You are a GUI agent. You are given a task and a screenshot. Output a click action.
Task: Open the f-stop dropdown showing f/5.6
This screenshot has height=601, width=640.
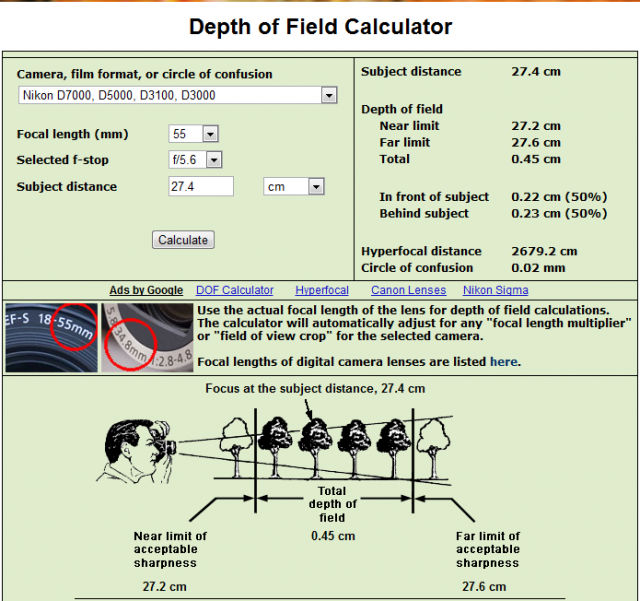click(x=196, y=160)
